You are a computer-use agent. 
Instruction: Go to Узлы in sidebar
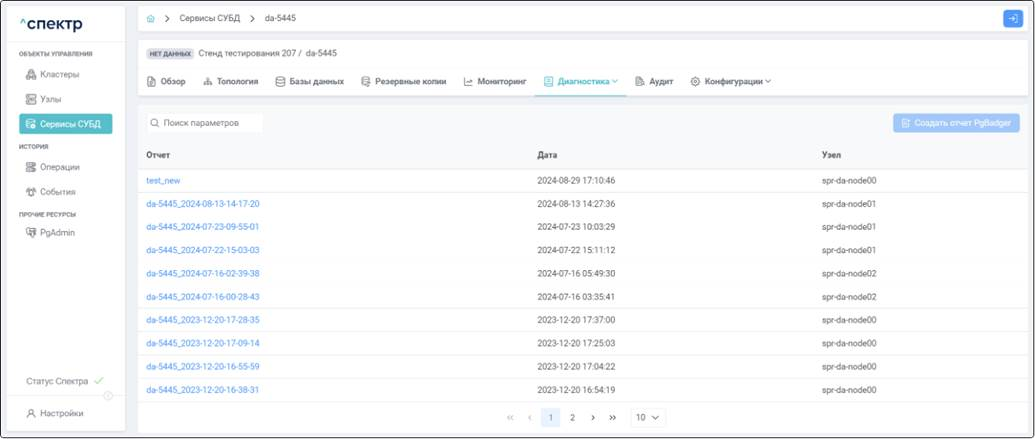pos(52,99)
